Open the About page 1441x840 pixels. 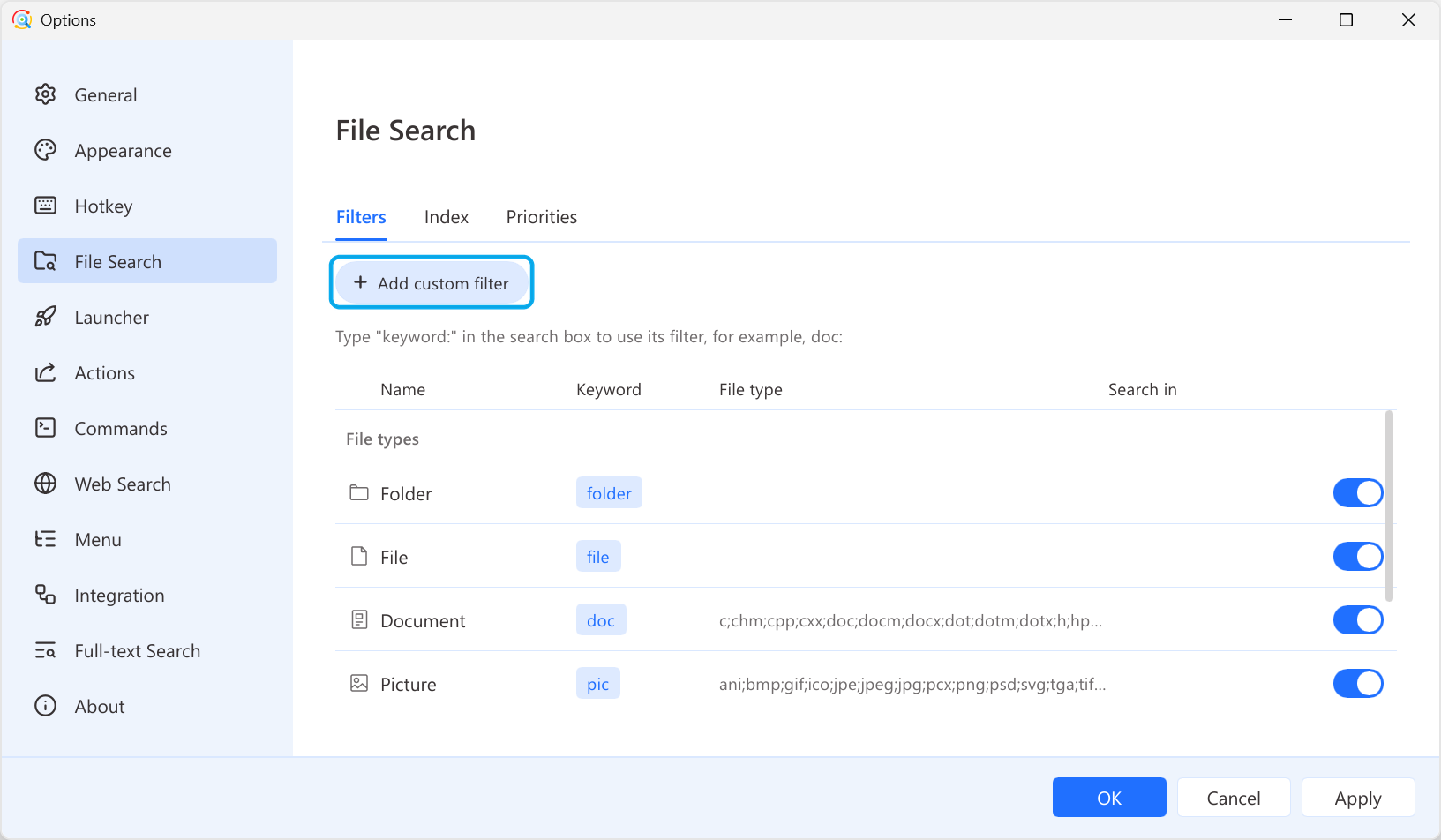tap(147, 706)
